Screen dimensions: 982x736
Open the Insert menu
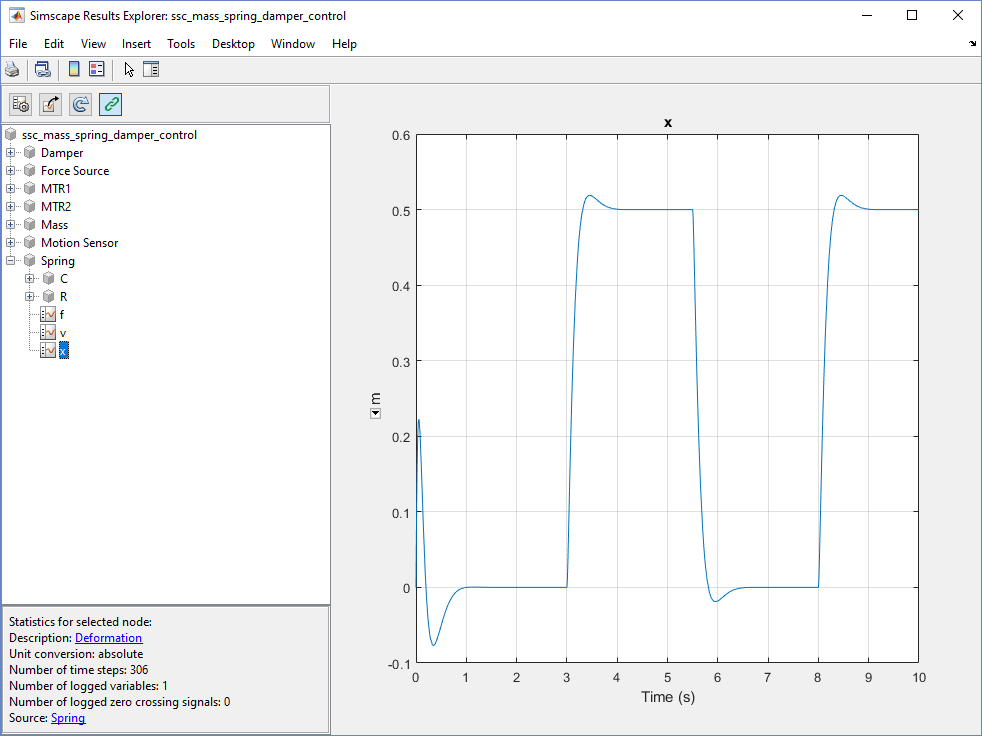(137, 44)
